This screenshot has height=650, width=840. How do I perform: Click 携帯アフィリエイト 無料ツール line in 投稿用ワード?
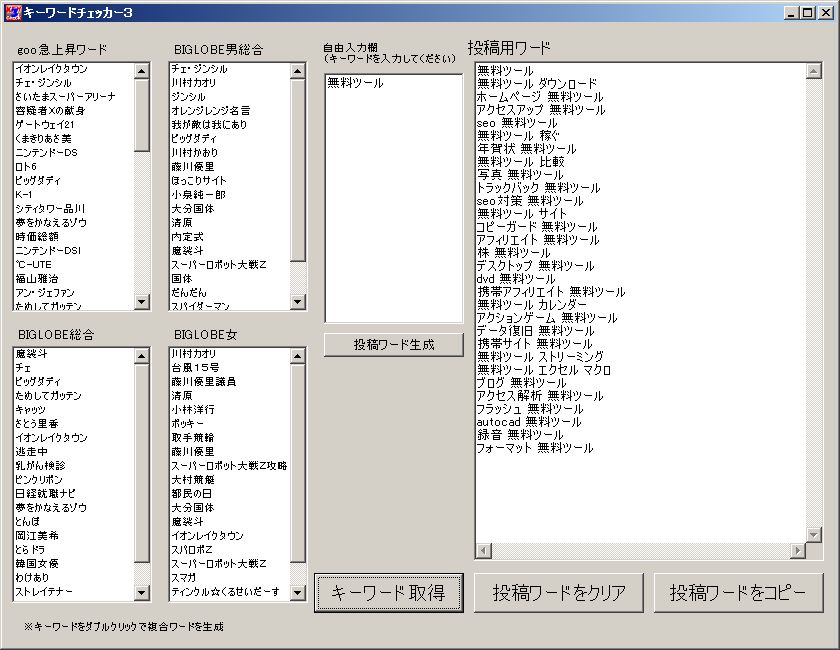click(x=551, y=292)
